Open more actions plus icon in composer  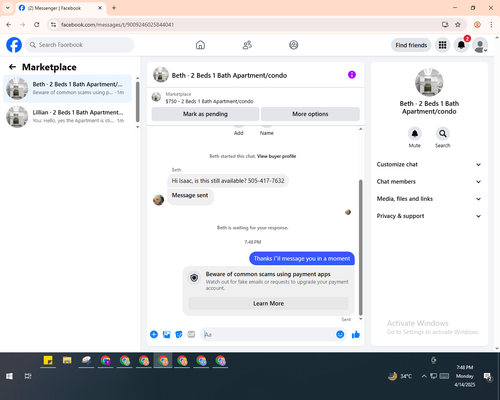tap(154, 334)
